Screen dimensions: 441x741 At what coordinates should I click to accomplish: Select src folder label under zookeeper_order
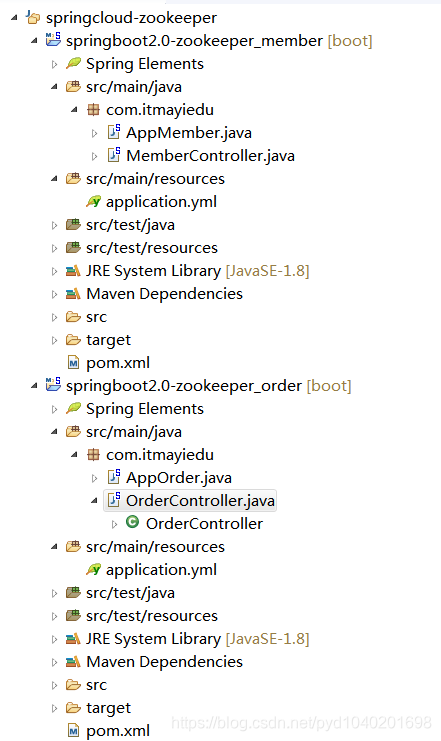96,685
